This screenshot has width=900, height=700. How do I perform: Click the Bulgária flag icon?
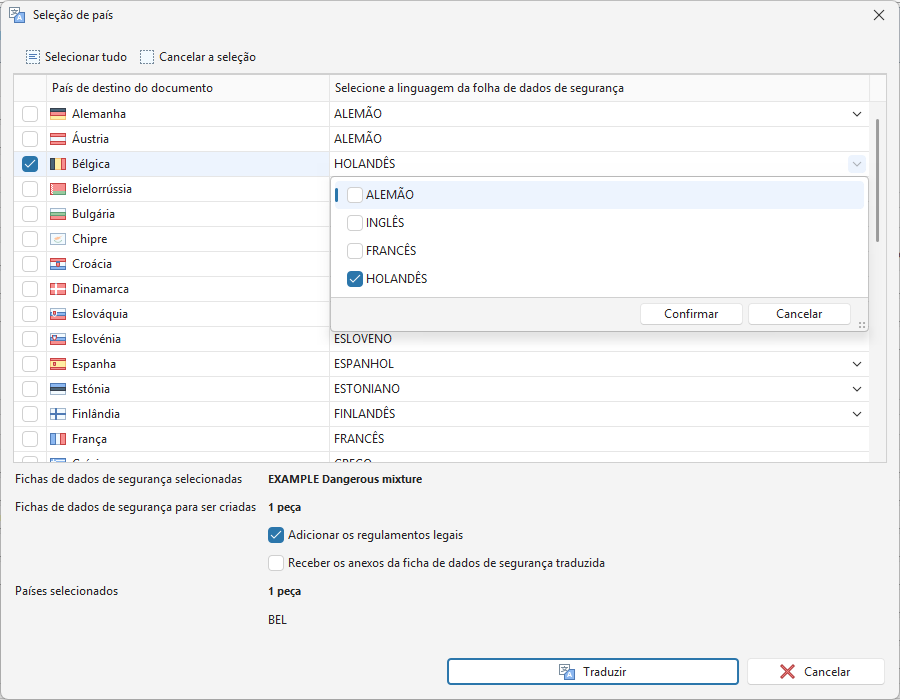(58, 214)
